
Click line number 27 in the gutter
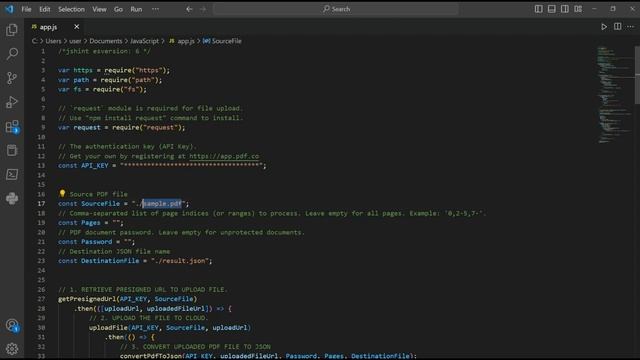[41, 299]
